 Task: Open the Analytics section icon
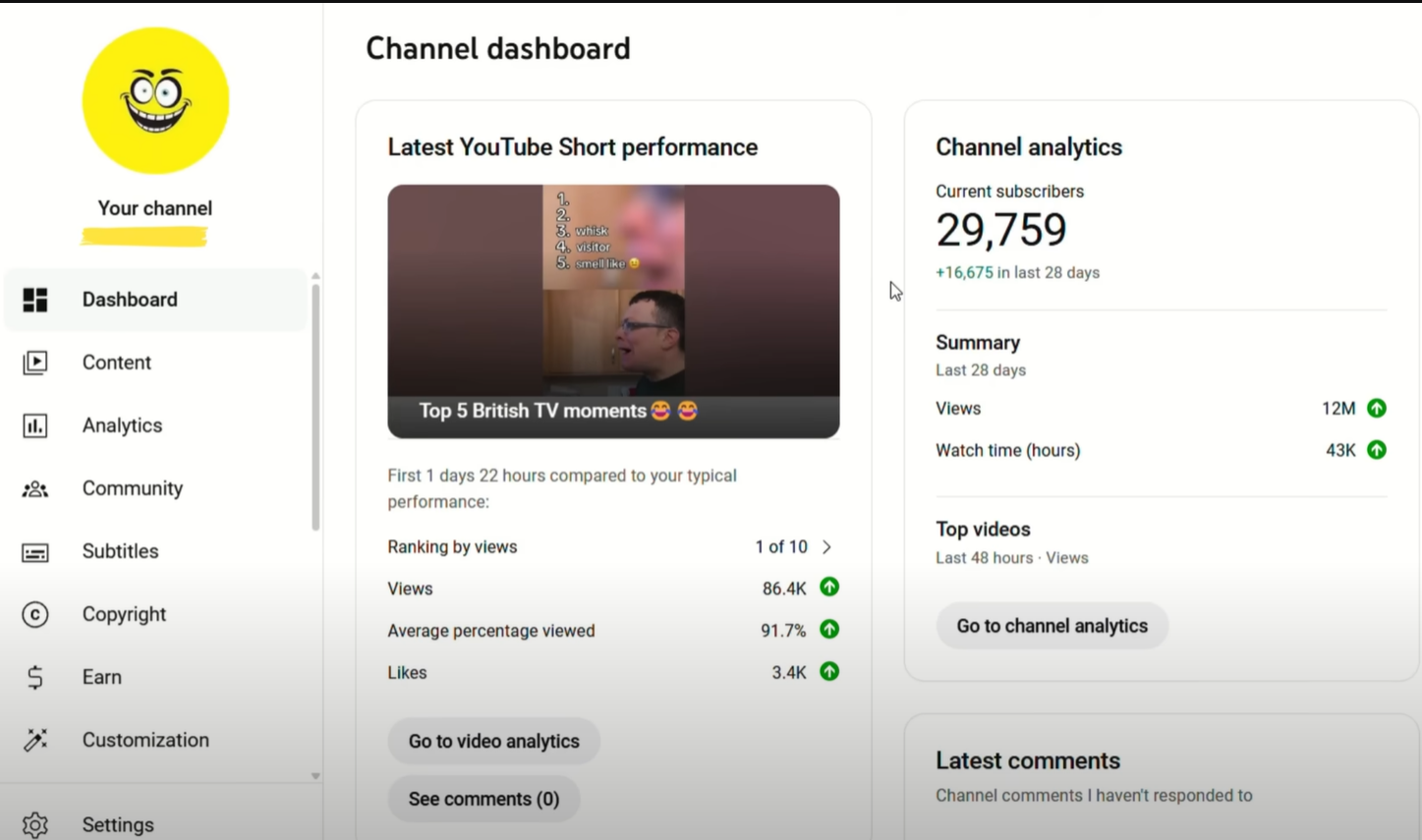[x=35, y=425]
